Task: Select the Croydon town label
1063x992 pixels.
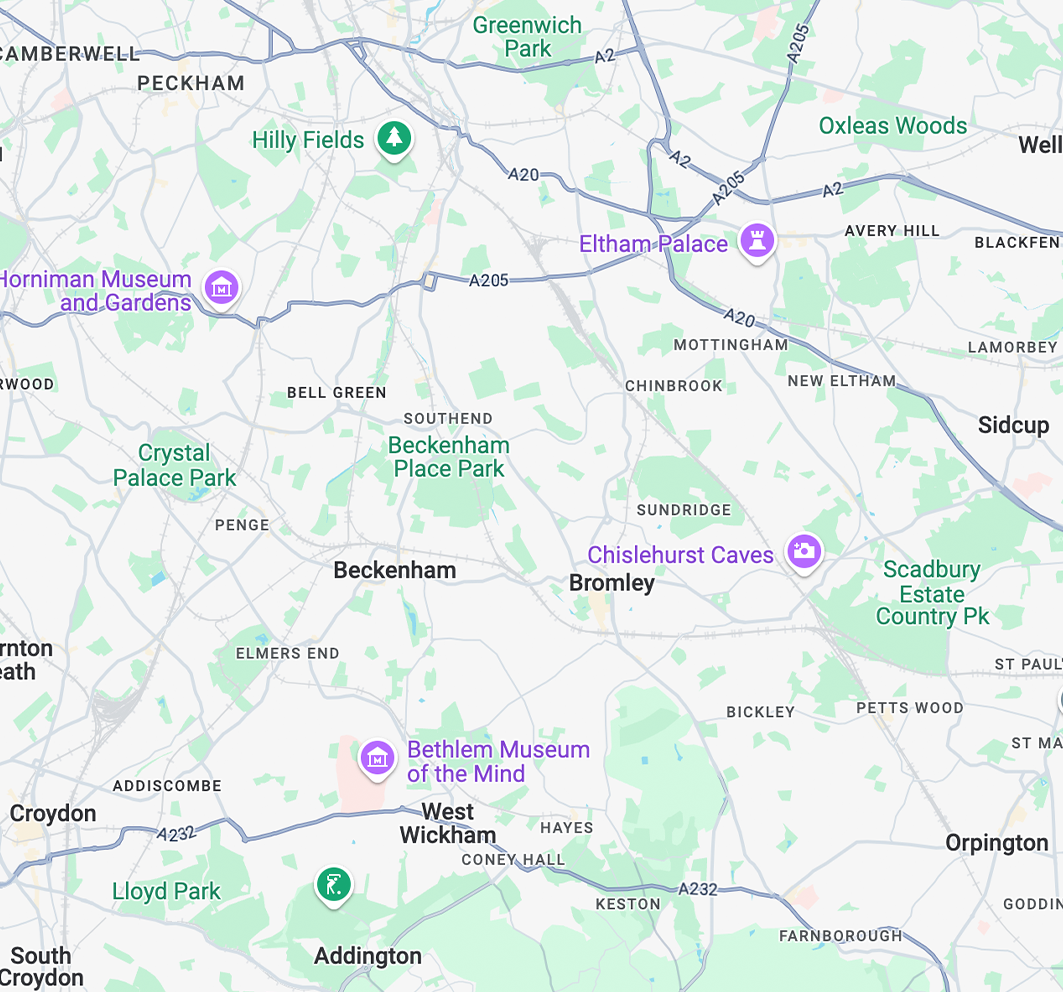Action: click(x=53, y=814)
